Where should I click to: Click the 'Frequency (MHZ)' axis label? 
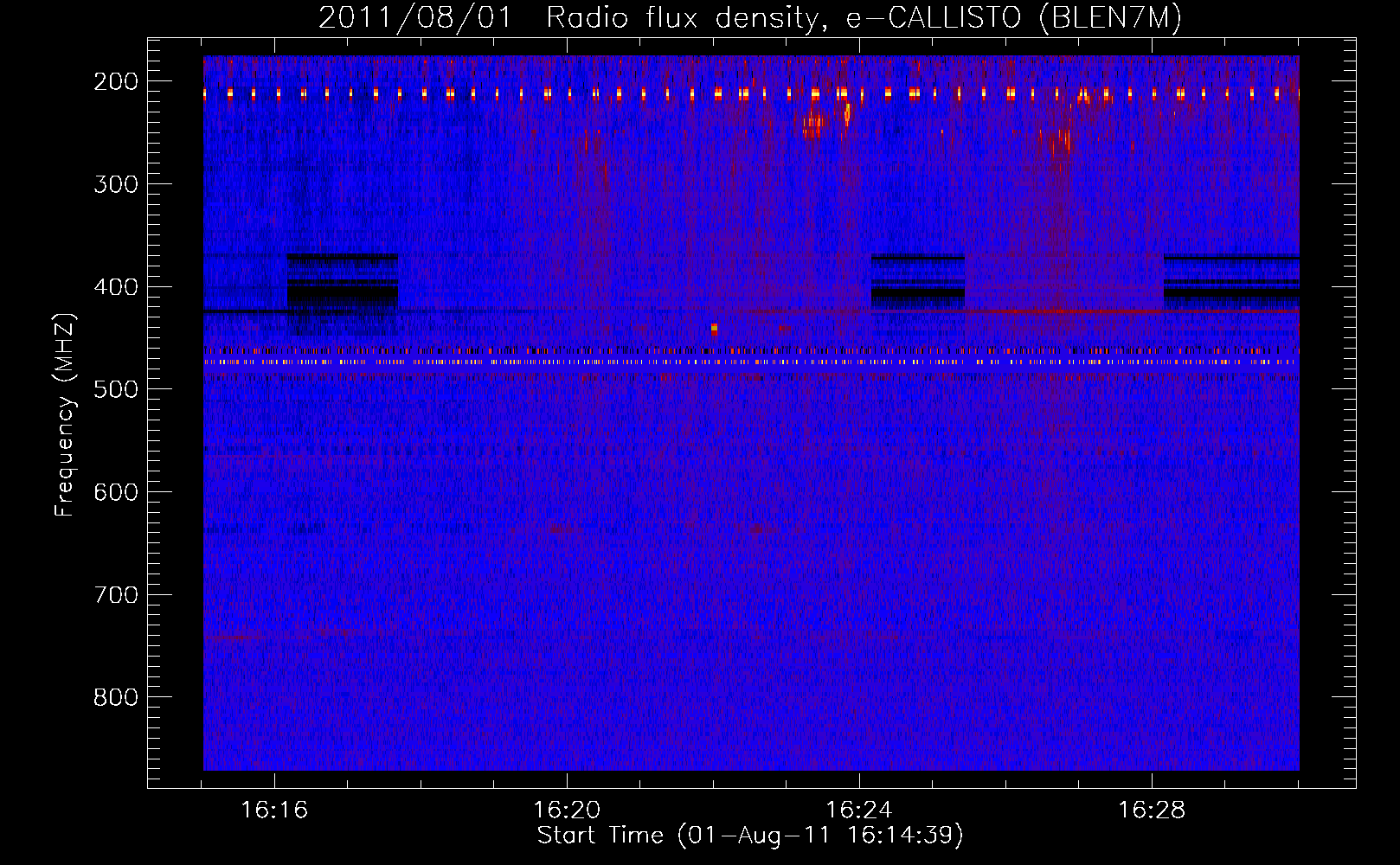[x=65, y=414]
